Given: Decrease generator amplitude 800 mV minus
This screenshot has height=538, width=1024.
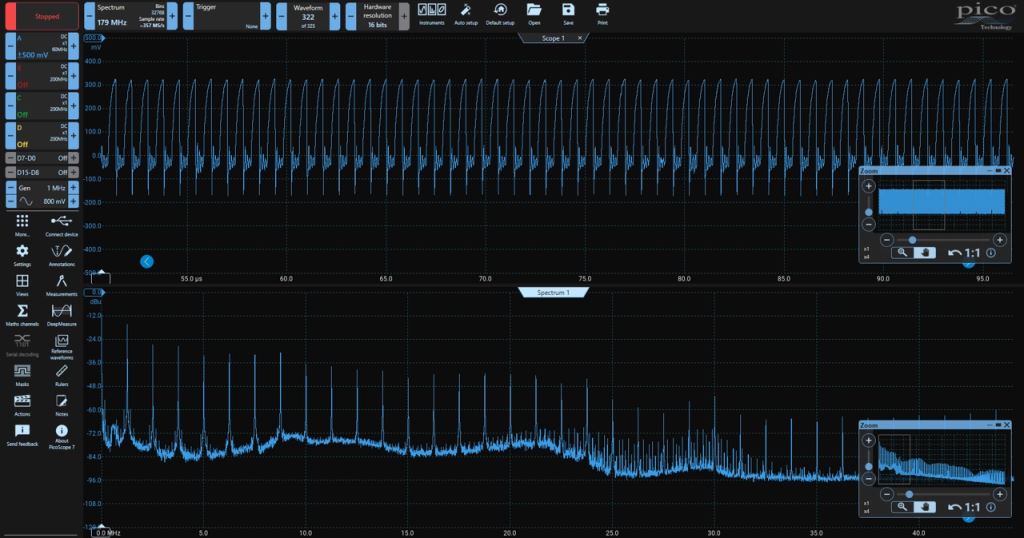Looking at the screenshot, I should coord(10,201).
